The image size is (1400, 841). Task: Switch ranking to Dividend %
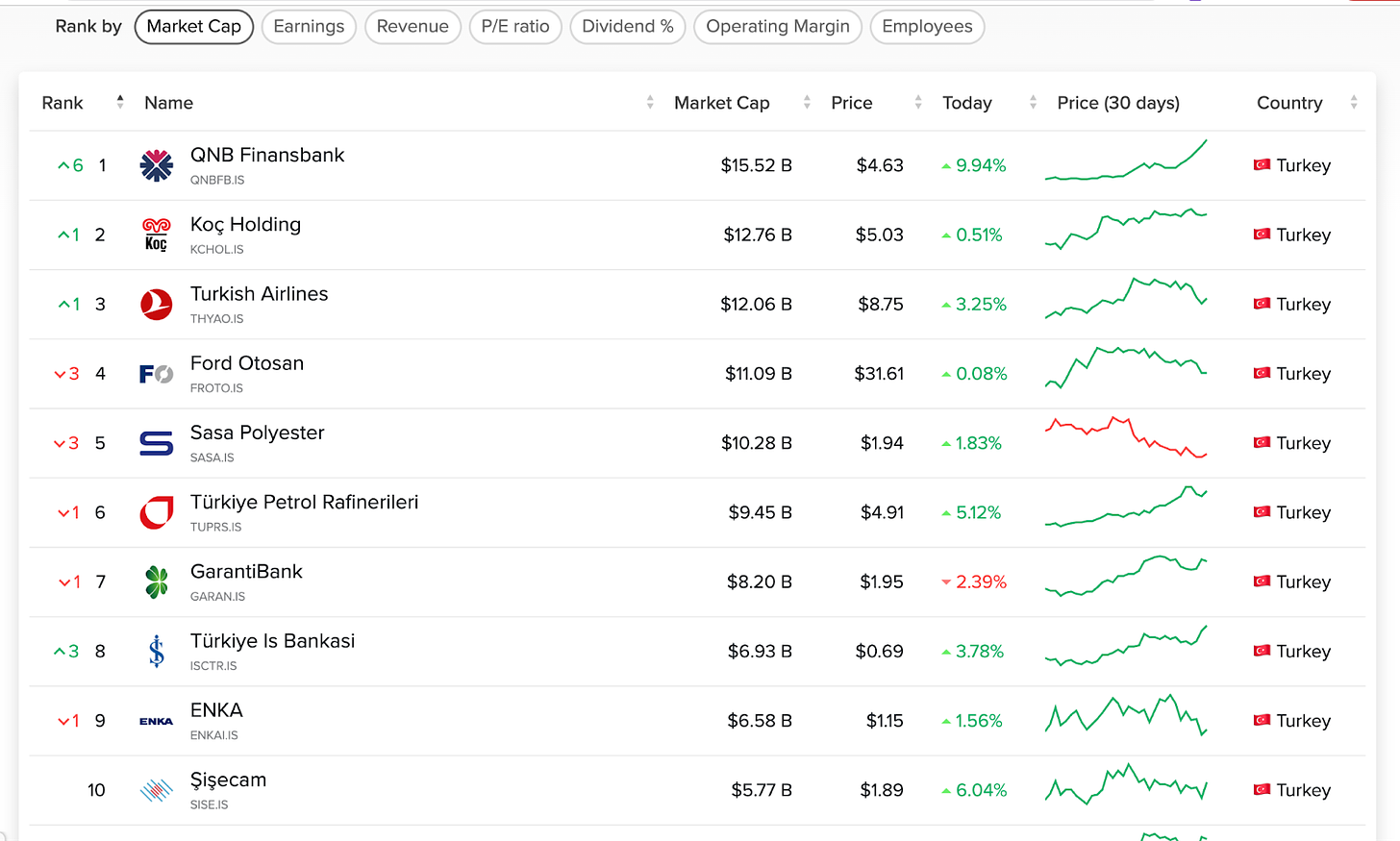(x=628, y=27)
